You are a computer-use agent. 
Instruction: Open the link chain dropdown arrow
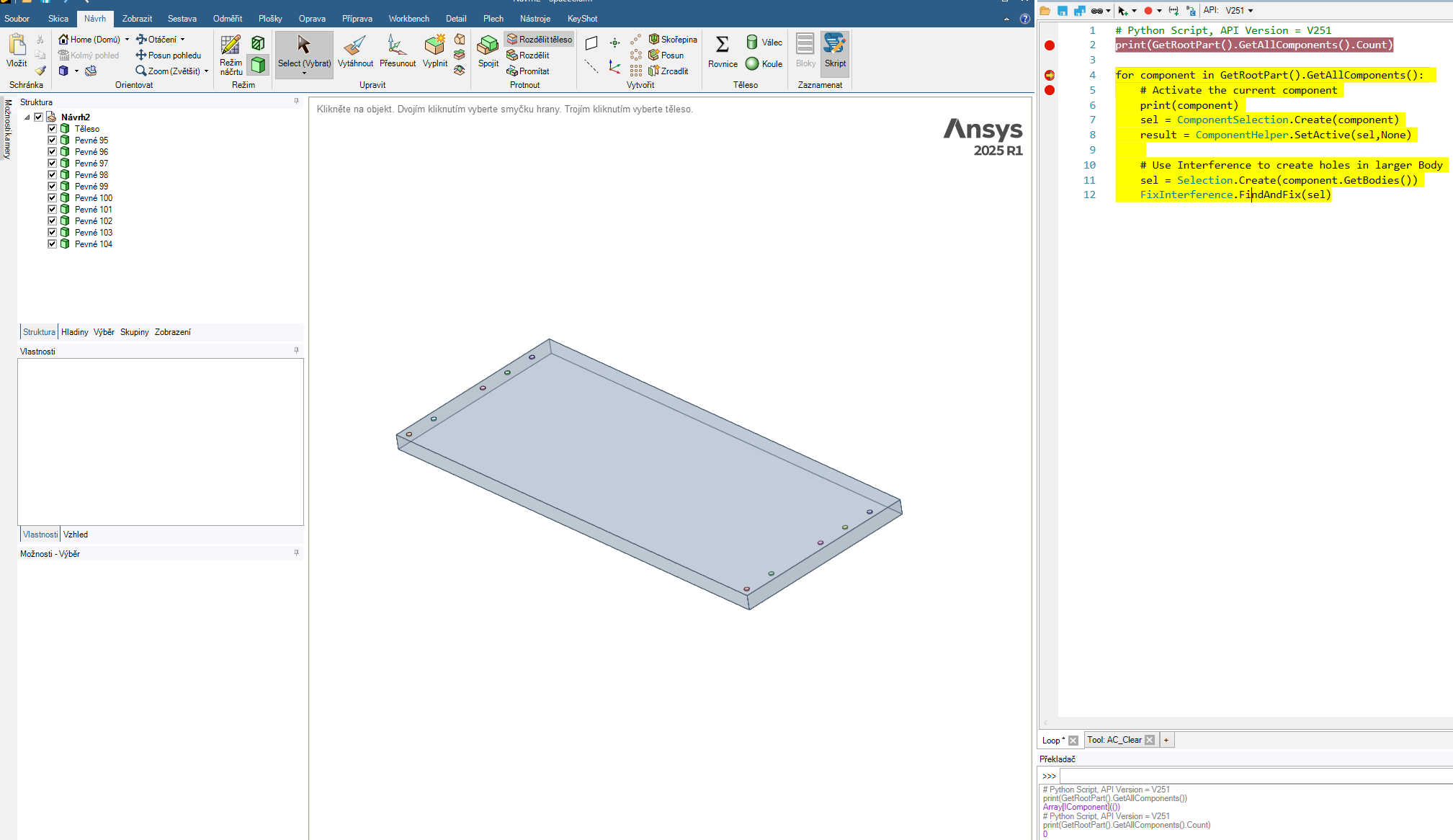coord(1108,11)
